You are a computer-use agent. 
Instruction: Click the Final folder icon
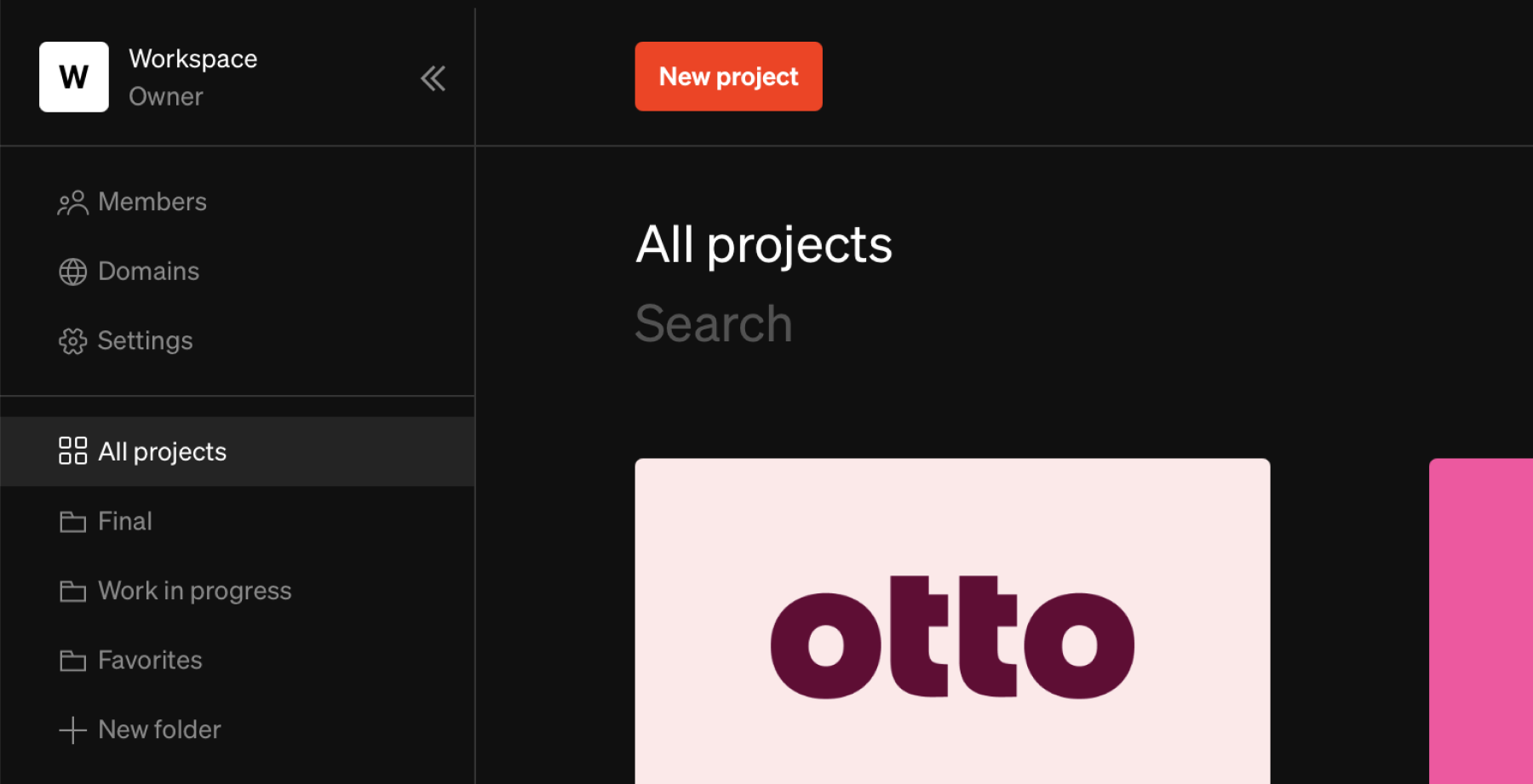coord(73,521)
